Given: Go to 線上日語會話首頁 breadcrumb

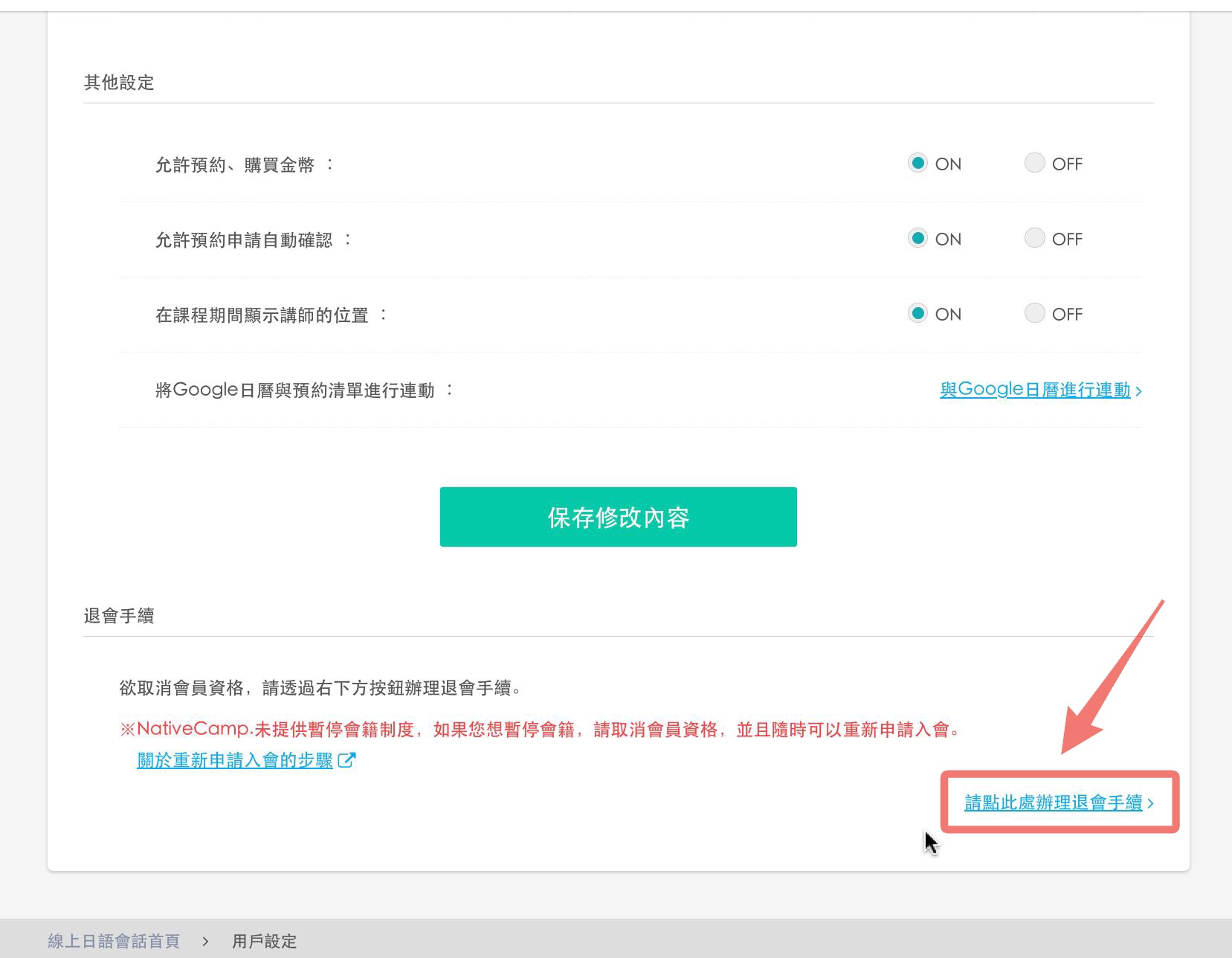Looking at the screenshot, I should point(114,941).
